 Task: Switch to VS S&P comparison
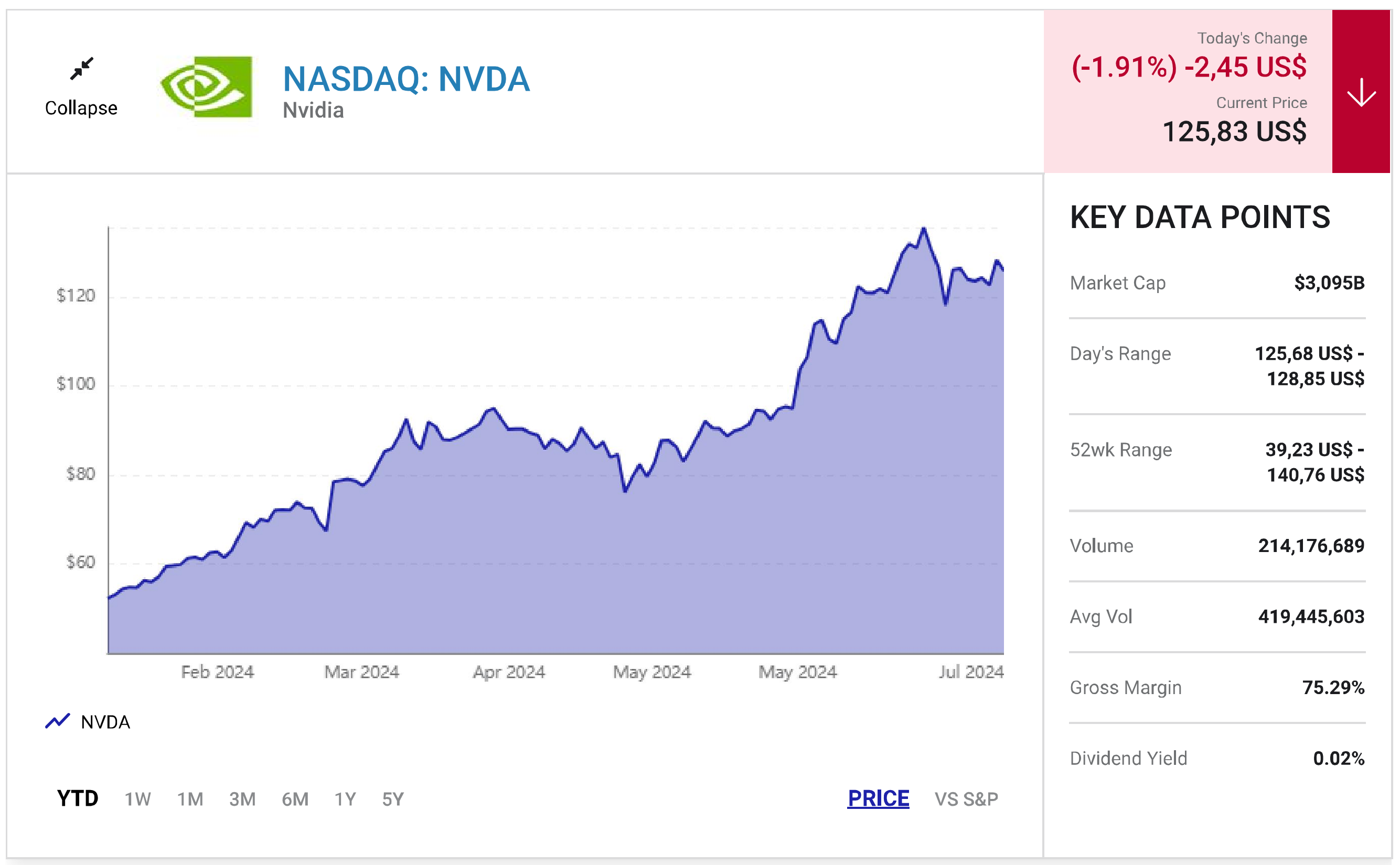pyautogui.click(x=966, y=799)
